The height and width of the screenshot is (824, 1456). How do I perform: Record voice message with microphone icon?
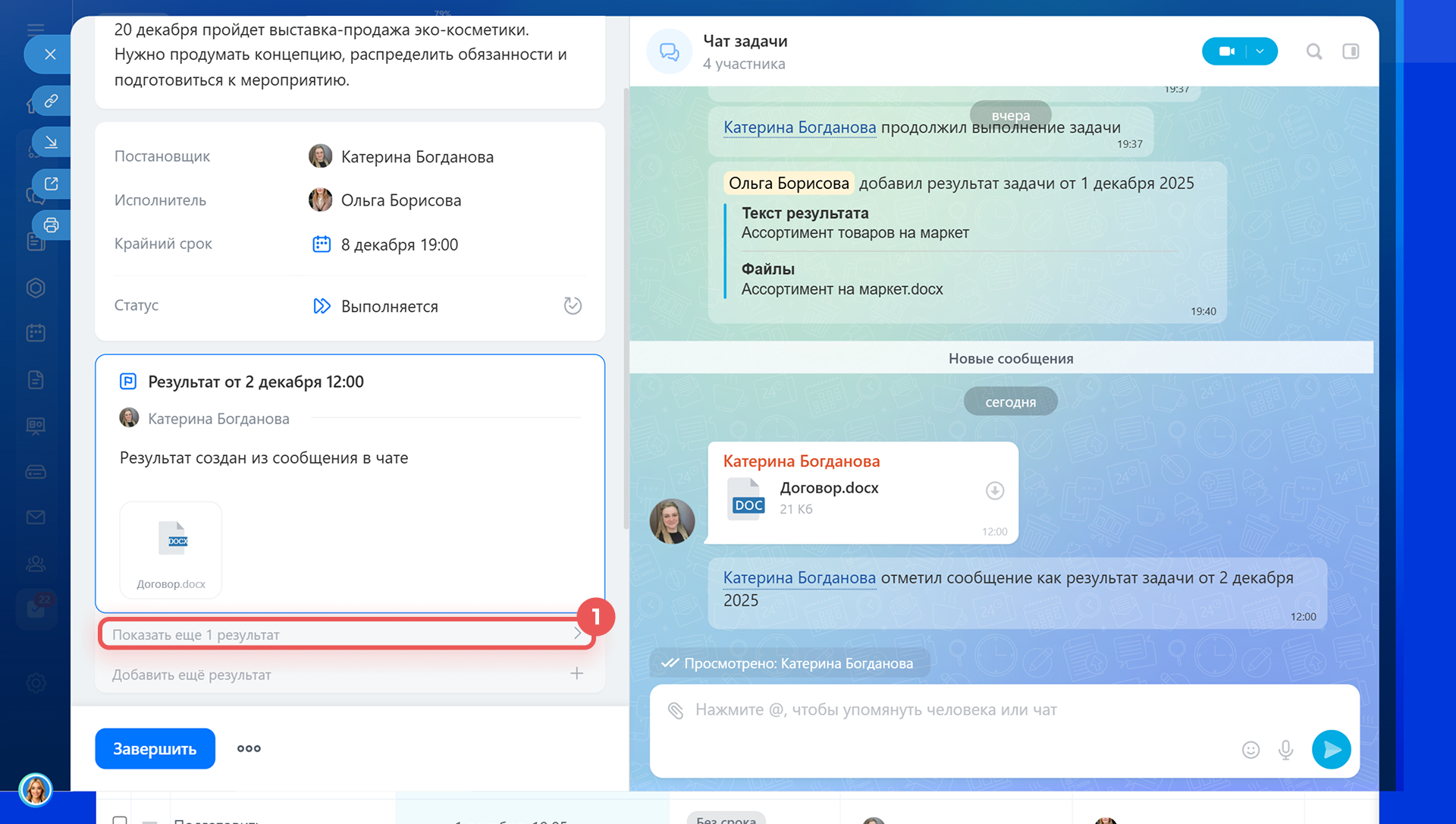point(1285,750)
